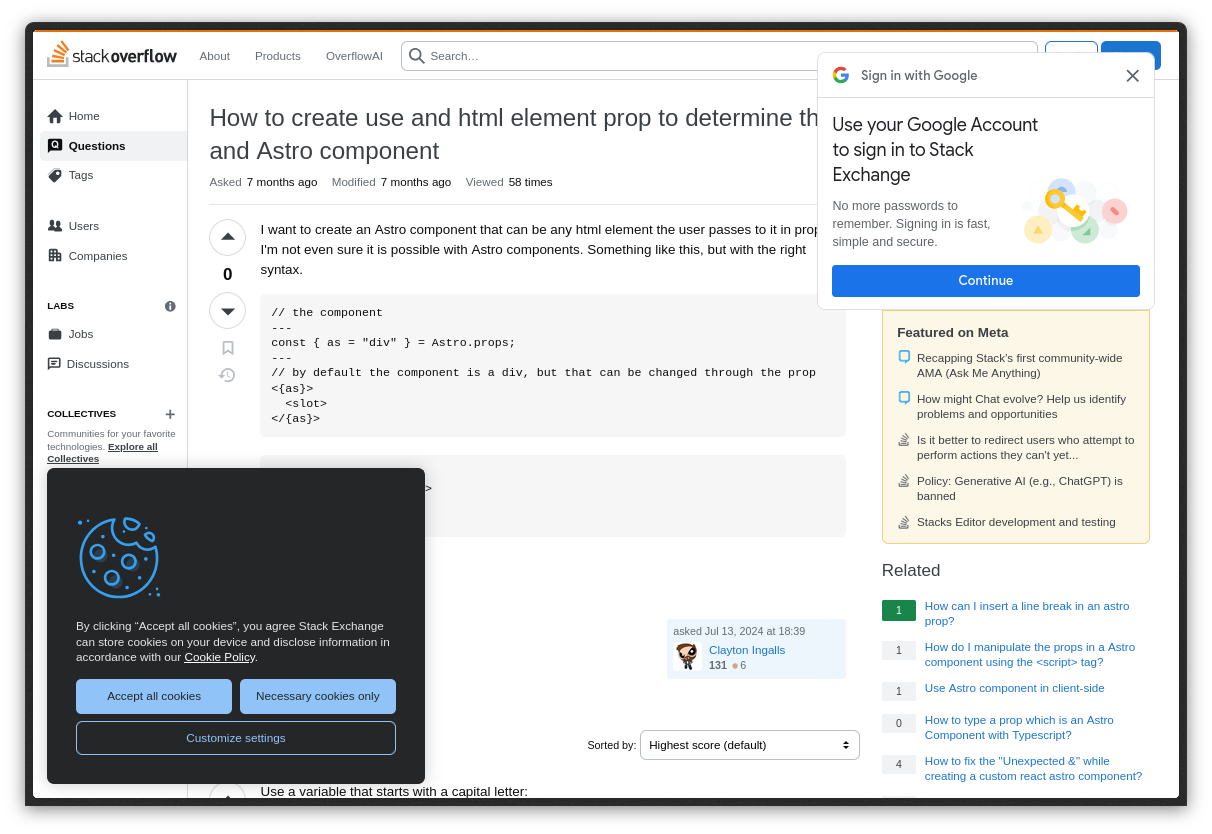The height and width of the screenshot is (834, 1212).
Task: Choose Necessary cookies only
Action: pos(317,696)
